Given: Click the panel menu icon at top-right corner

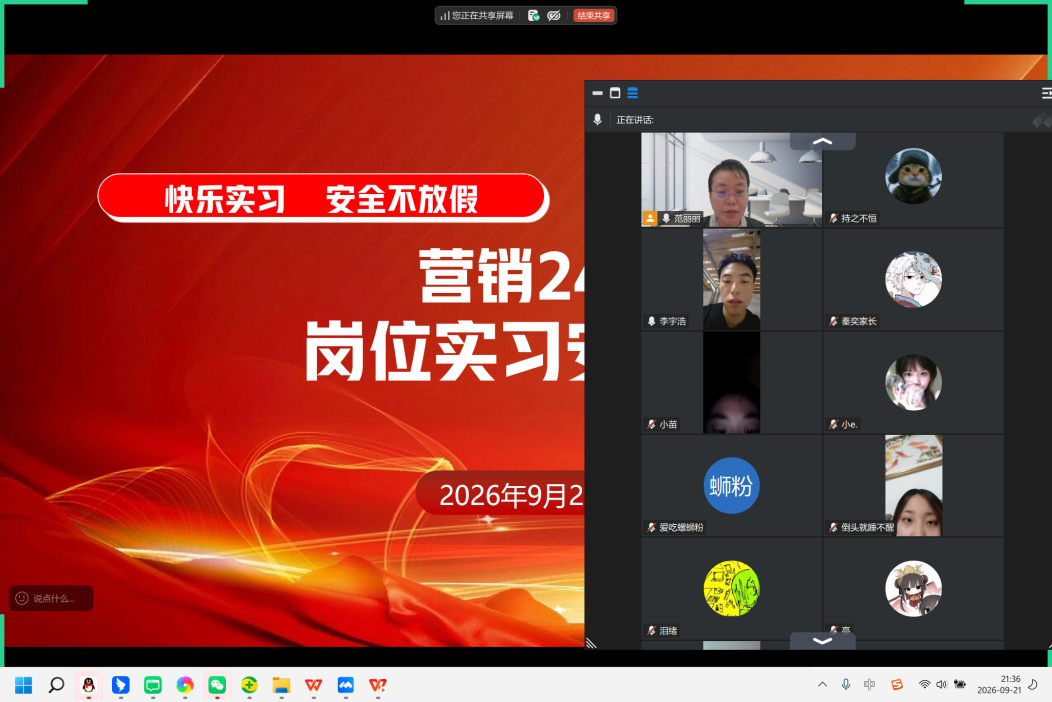Looking at the screenshot, I should (x=1046, y=93).
